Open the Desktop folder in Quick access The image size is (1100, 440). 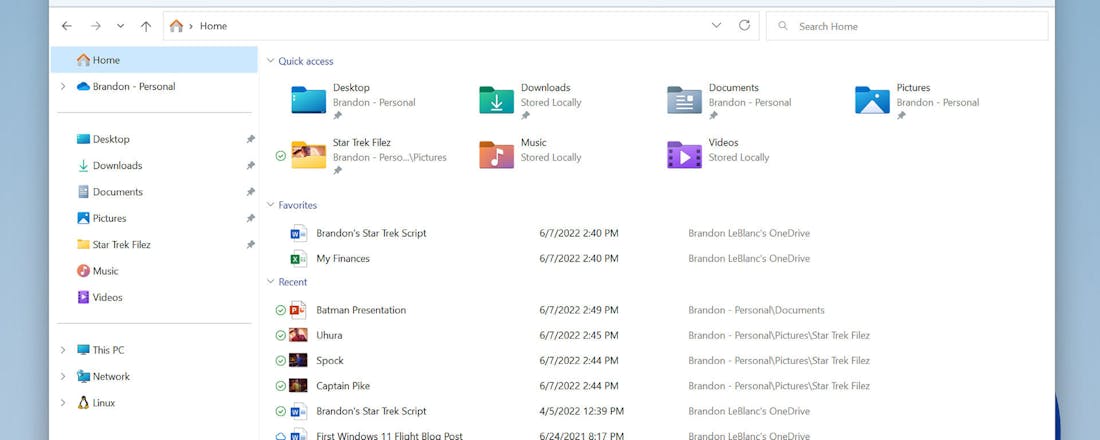coord(354,100)
